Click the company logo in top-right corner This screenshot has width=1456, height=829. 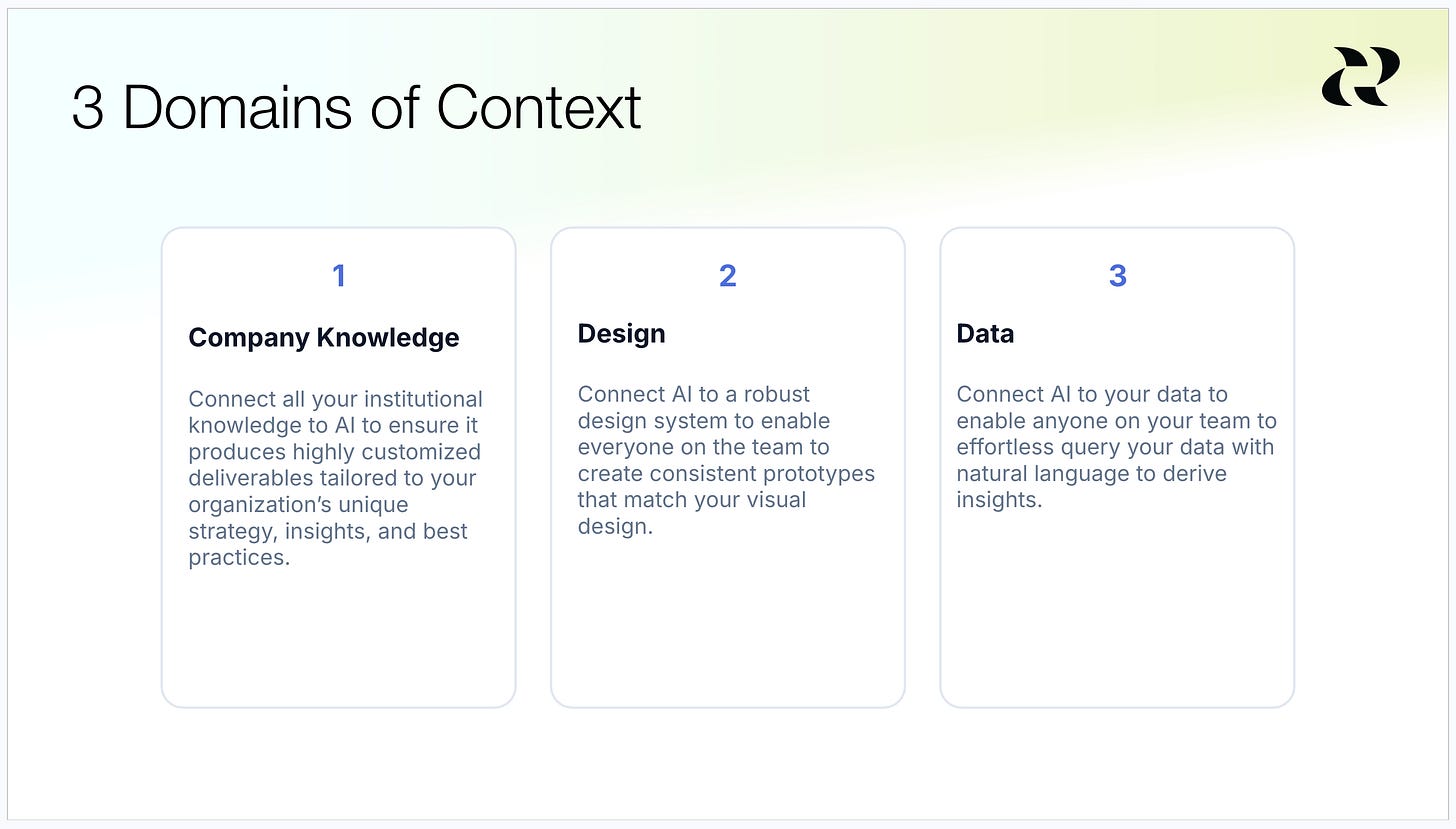[1360, 76]
